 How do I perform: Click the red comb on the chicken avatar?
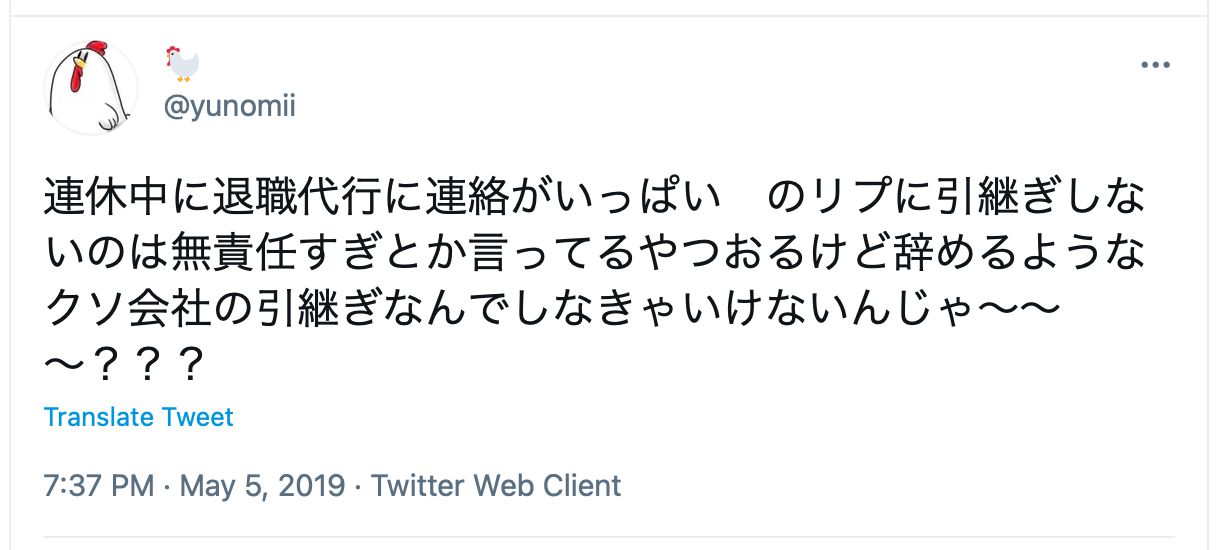pyautogui.click(x=95, y=50)
